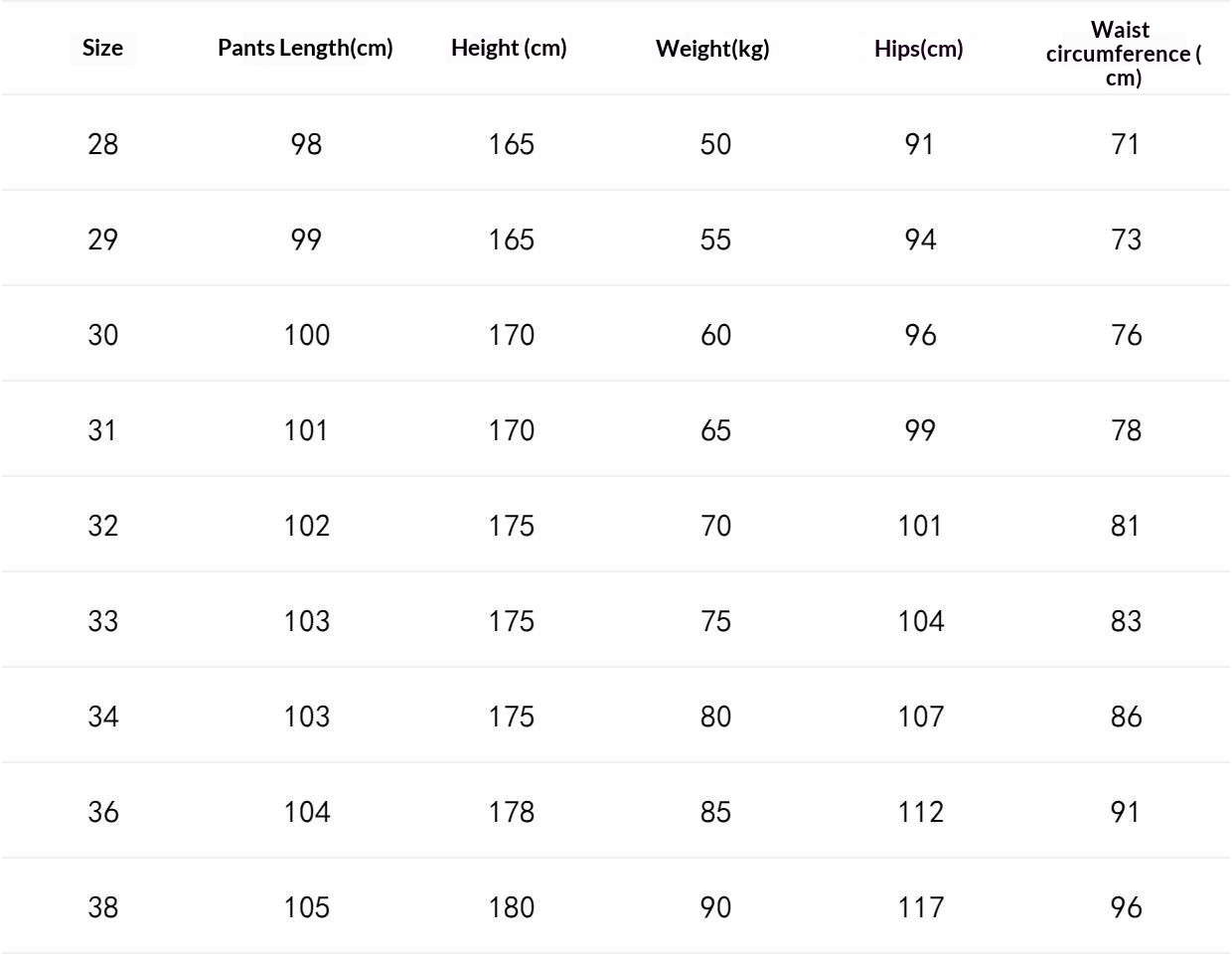This screenshot has height=960, width=1232.
Task: Select size 34 in the Size column
Action: (102, 717)
